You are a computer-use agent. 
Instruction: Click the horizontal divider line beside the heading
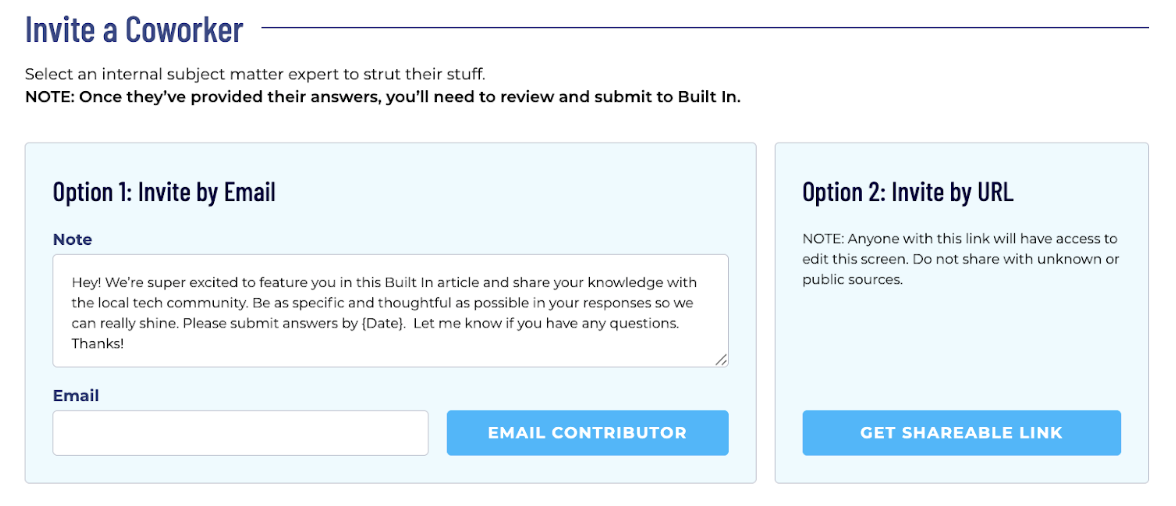[x=705, y=28]
